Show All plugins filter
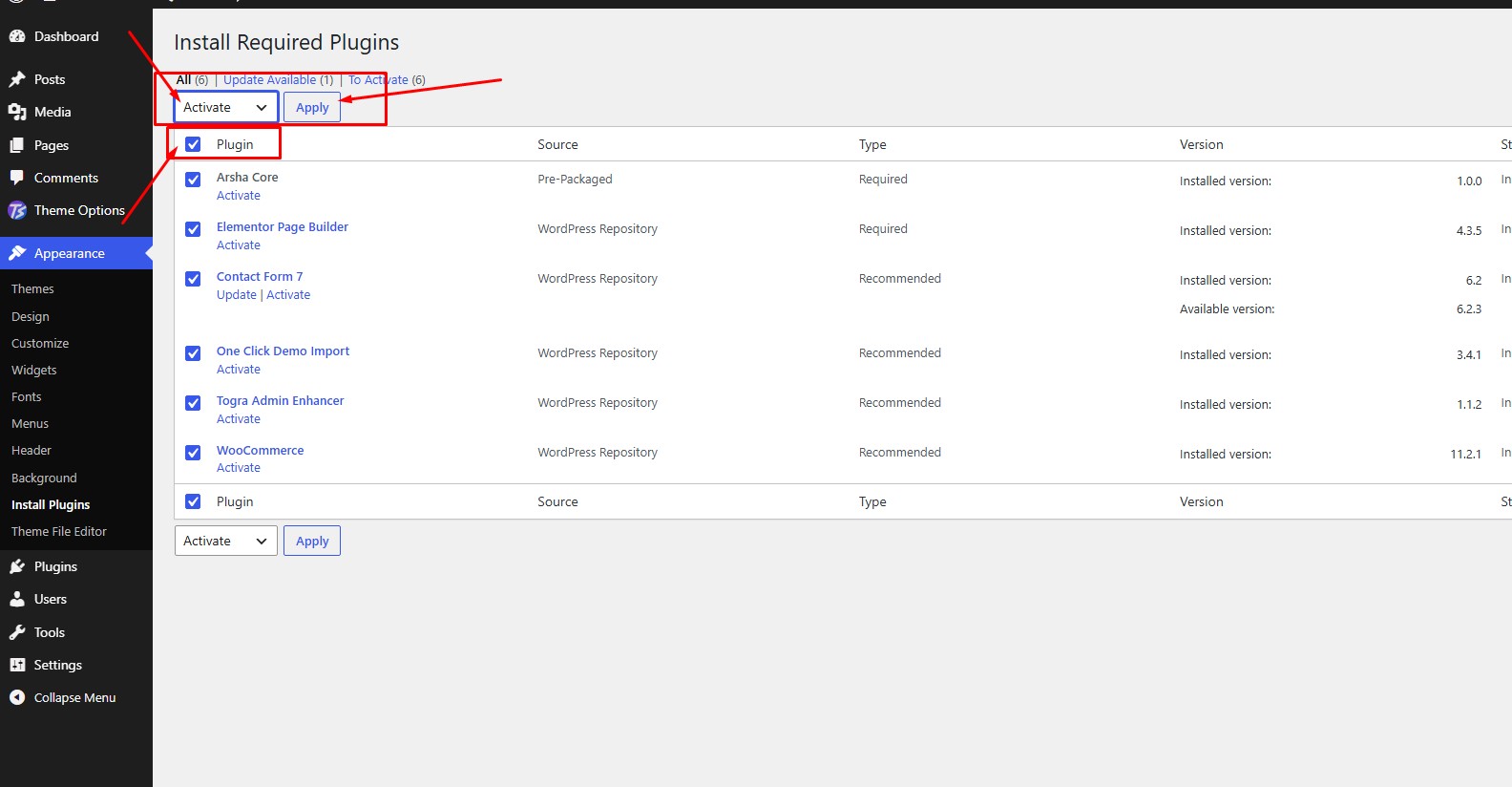This screenshot has width=1512, height=787. click(x=184, y=80)
